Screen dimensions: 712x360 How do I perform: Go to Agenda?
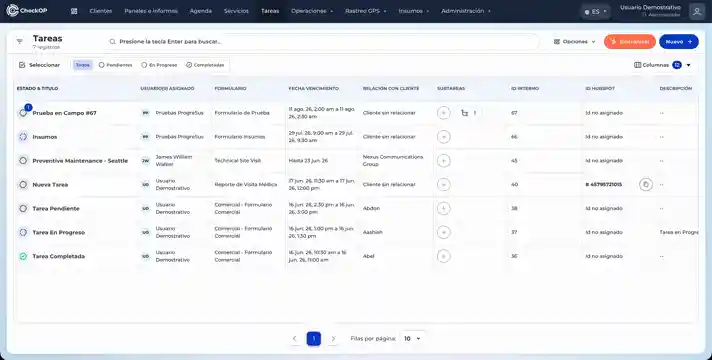201,11
